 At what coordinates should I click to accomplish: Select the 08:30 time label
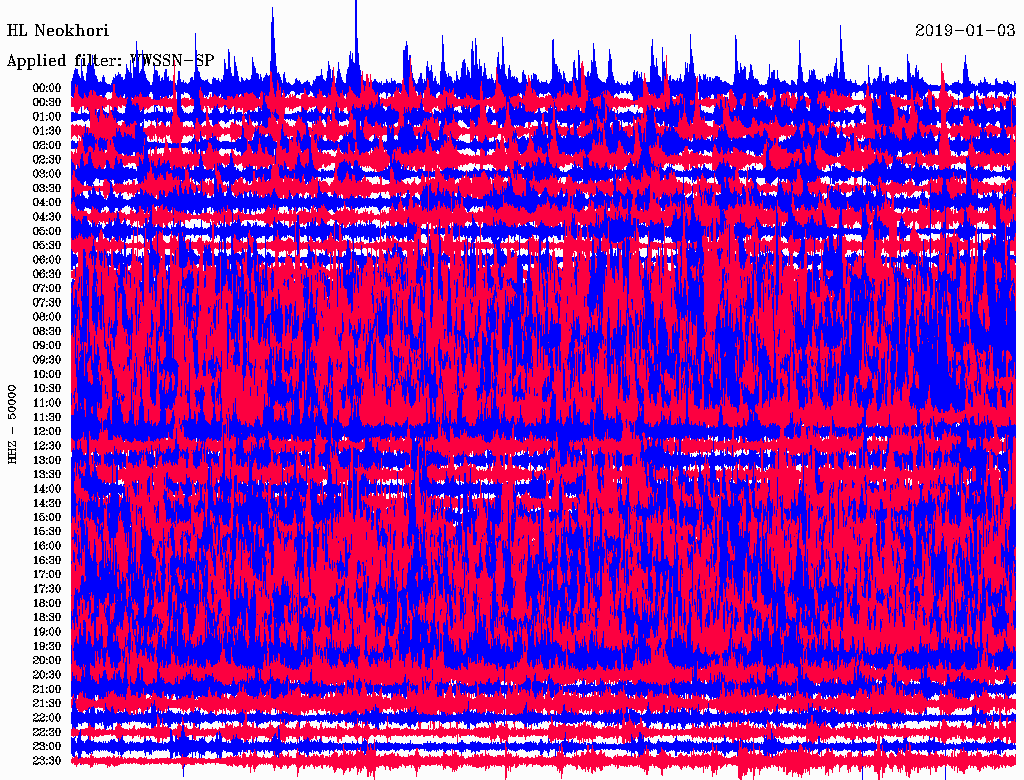(46, 331)
